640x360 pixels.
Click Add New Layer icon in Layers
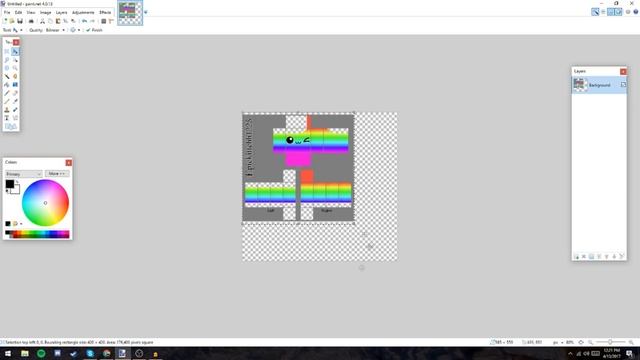[576, 256]
